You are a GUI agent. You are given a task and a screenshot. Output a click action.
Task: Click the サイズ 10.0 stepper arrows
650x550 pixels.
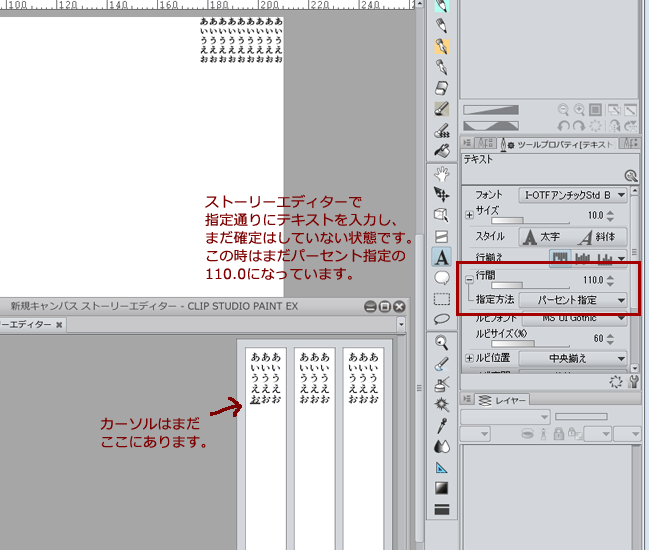[x=610, y=216]
